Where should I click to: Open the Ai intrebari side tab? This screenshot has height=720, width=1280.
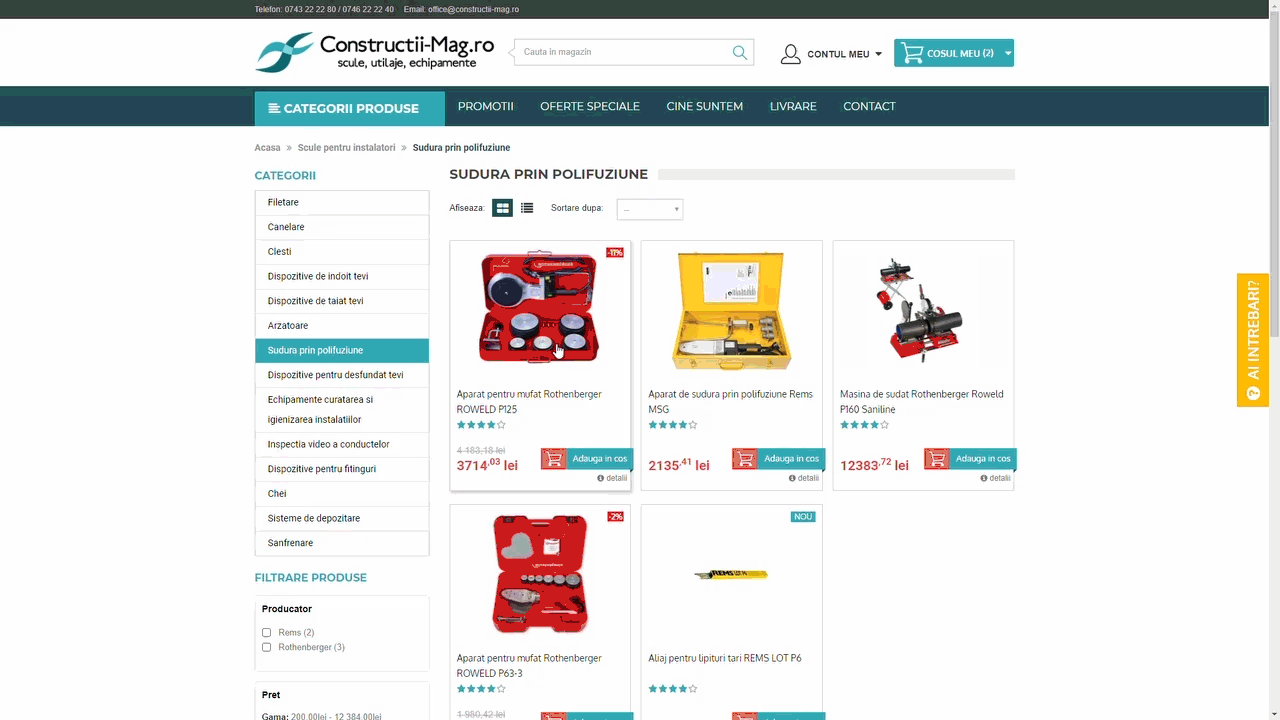[1253, 340]
